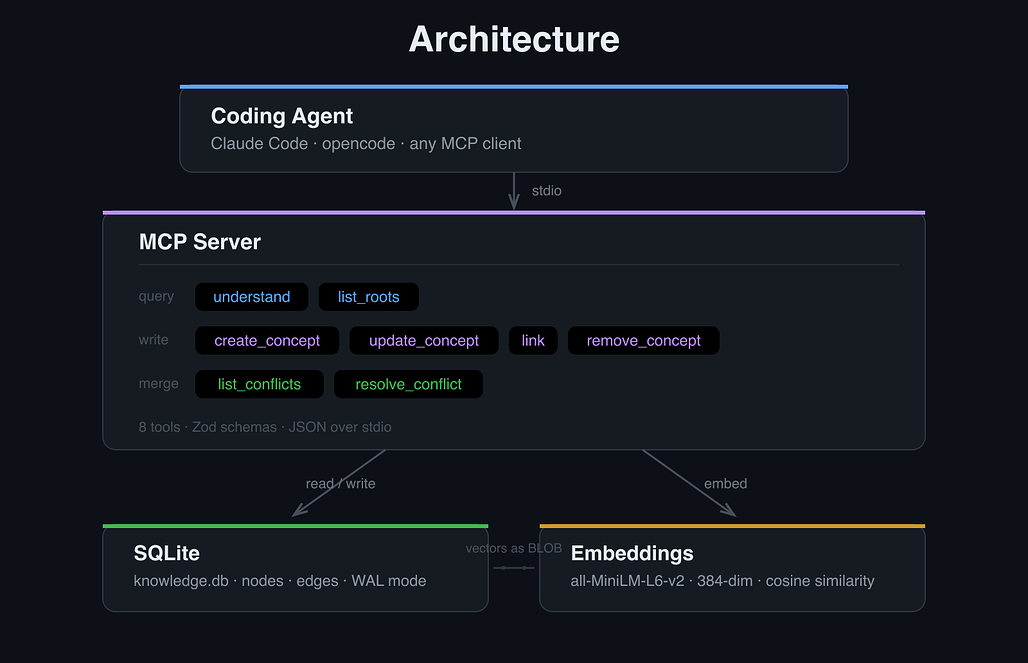Click the Coding Agent box title
Image resolution: width=1028 pixels, height=663 pixels.
(282, 116)
